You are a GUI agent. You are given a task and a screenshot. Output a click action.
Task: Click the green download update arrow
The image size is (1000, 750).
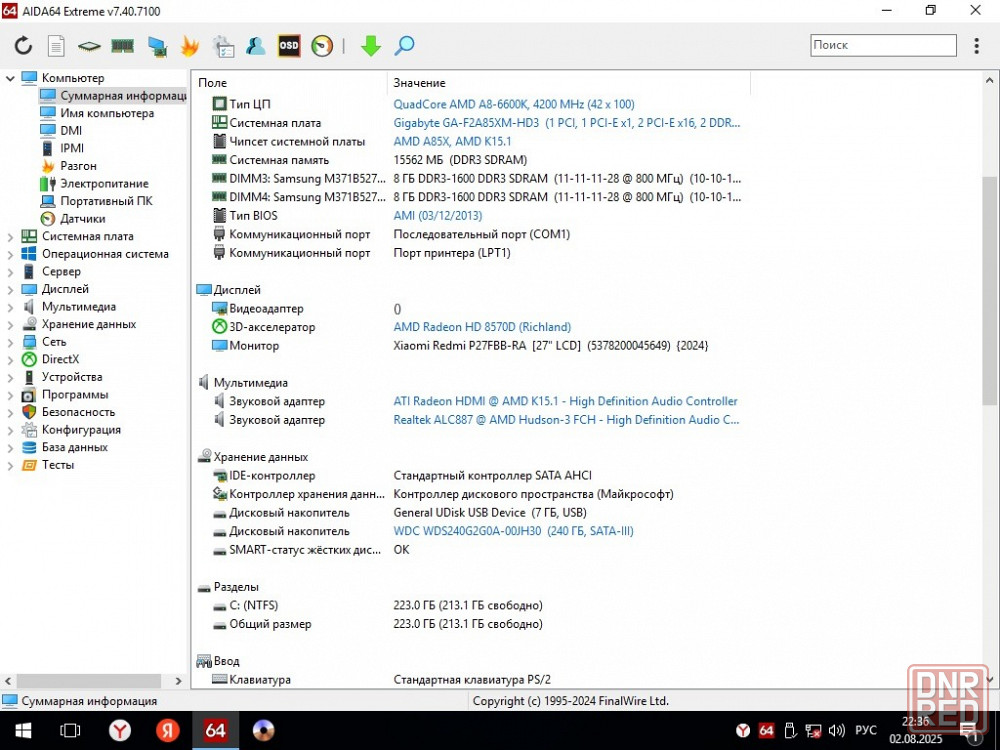(x=371, y=45)
